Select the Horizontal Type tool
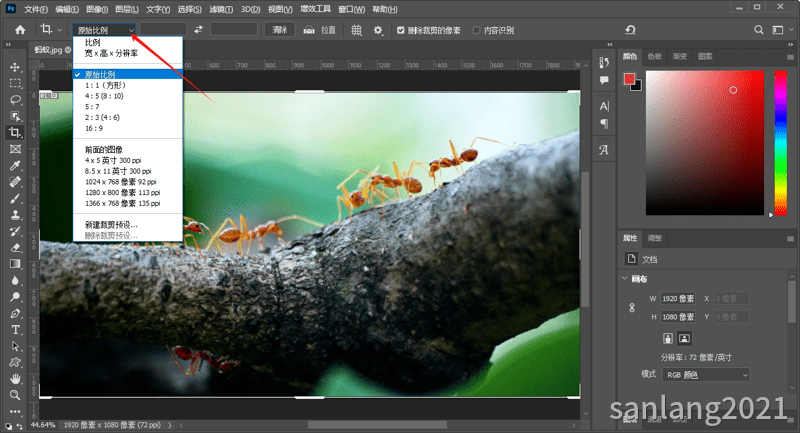 coord(15,329)
